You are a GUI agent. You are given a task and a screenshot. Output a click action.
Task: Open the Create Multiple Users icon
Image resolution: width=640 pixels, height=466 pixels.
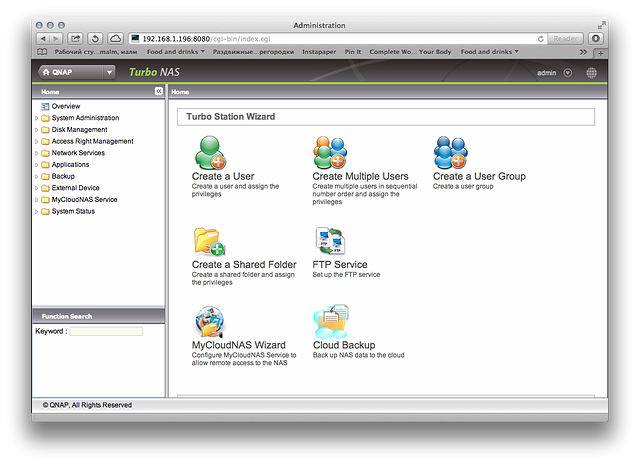[x=330, y=153]
